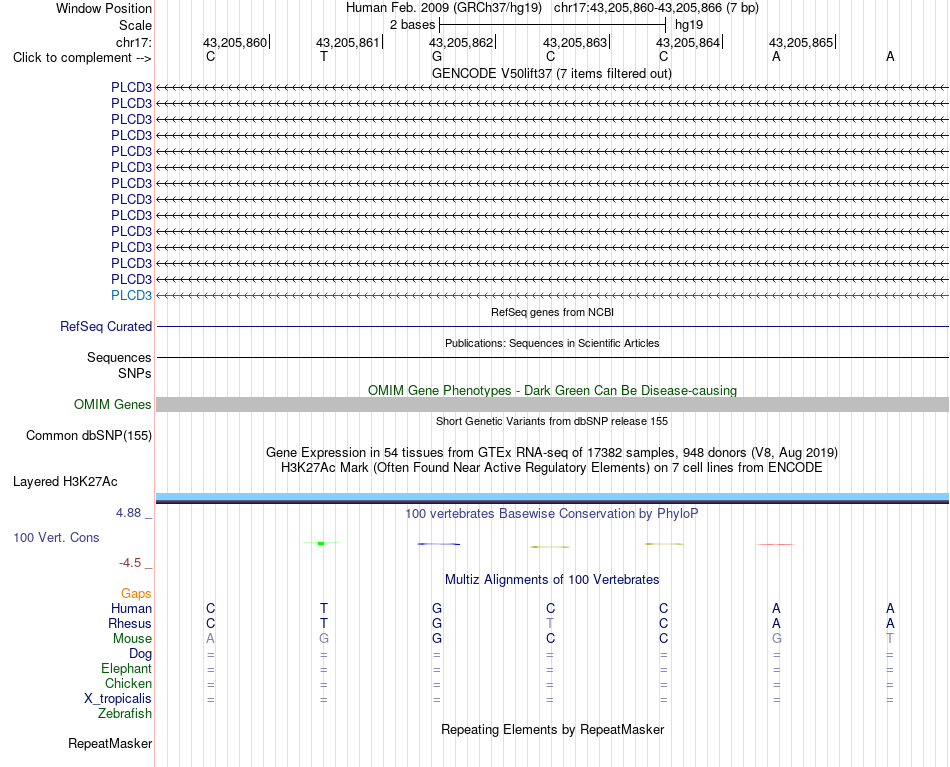Viewport: 950px width, 767px height.
Task: Click the 100 Vert. Cons track label
Action: point(56,537)
